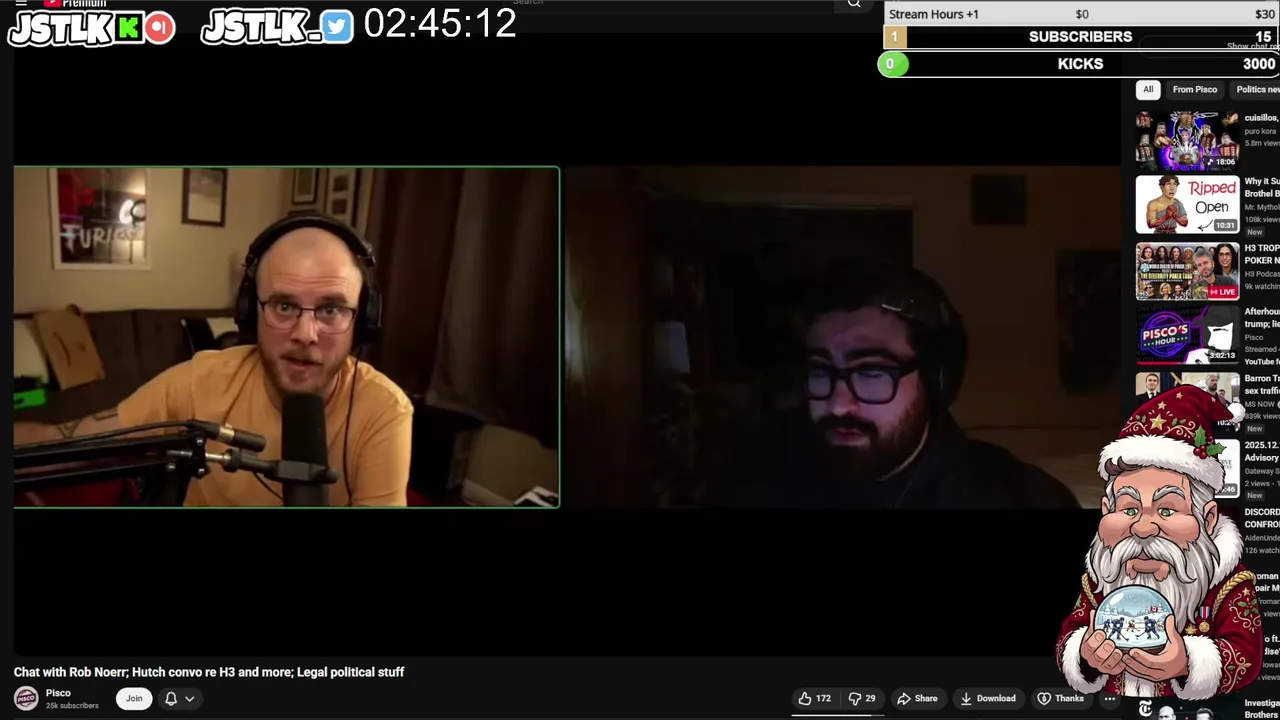Open the H3 Podcast live stream thumbnail
1280x720 pixels.
[x=1187, y=270]
